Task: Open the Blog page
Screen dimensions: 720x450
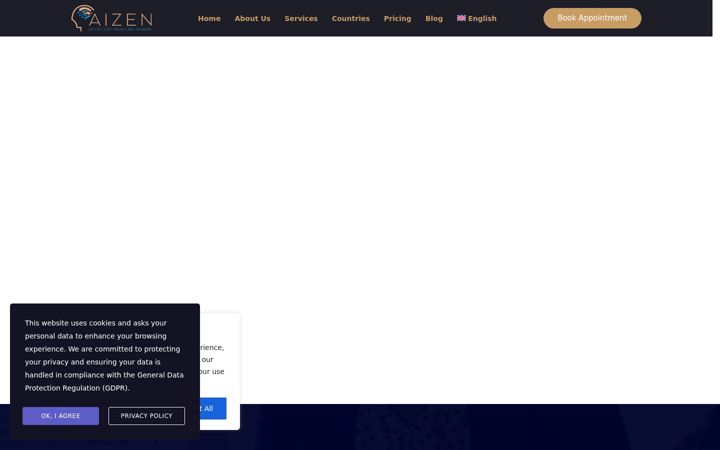Action: click(x=434, y=18)
